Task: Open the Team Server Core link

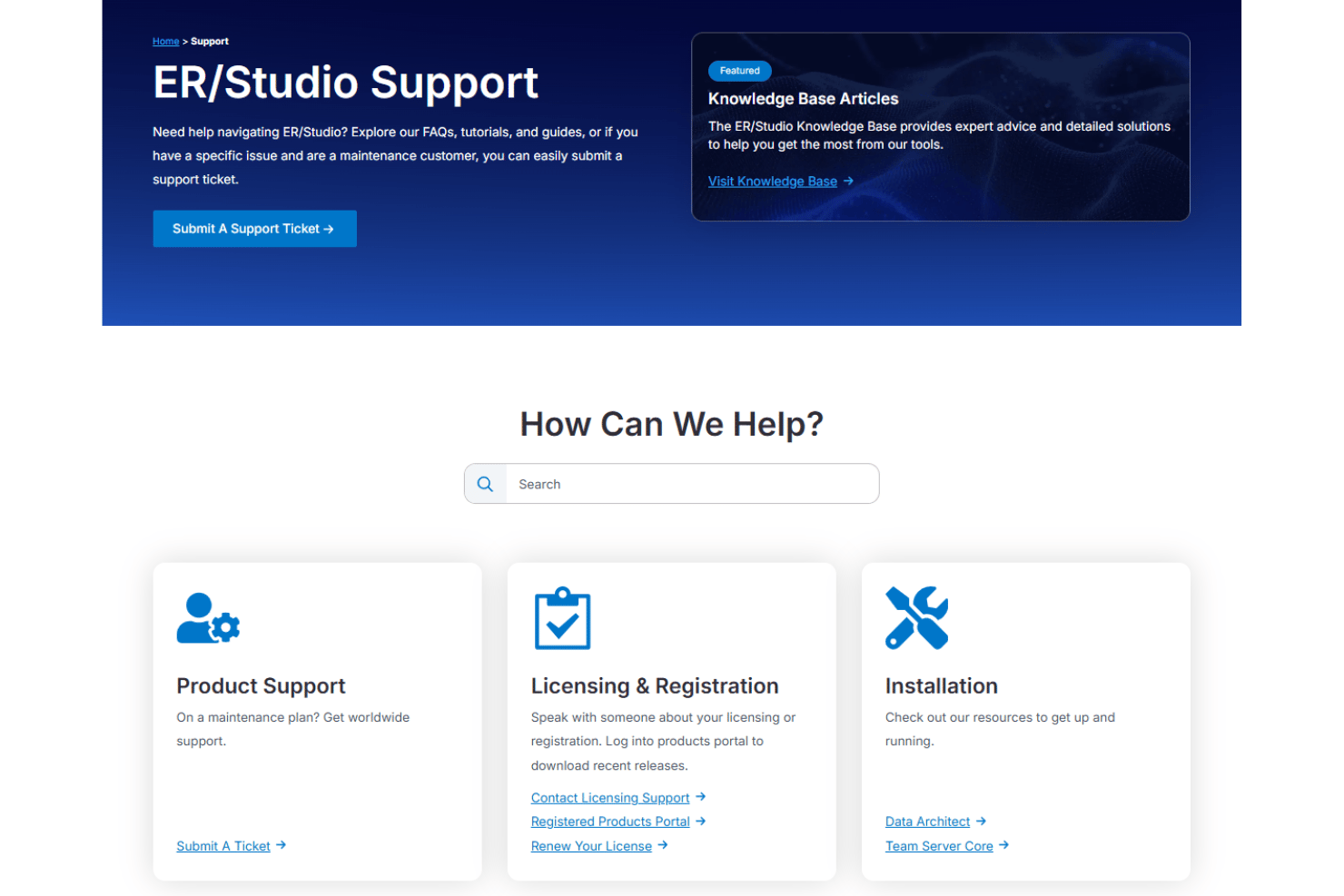Action: tap(939, 846)
